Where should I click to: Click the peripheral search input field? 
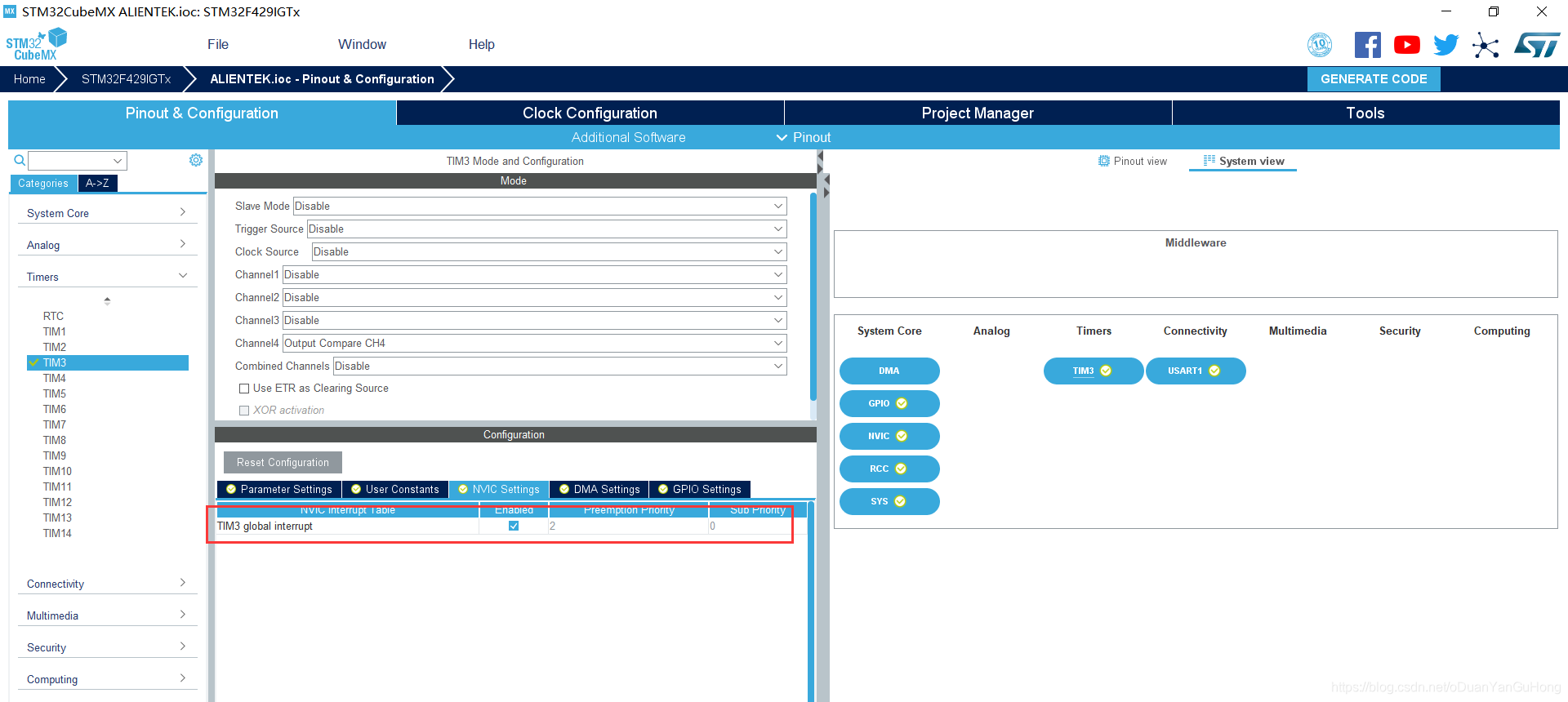[x=69, y=161]
